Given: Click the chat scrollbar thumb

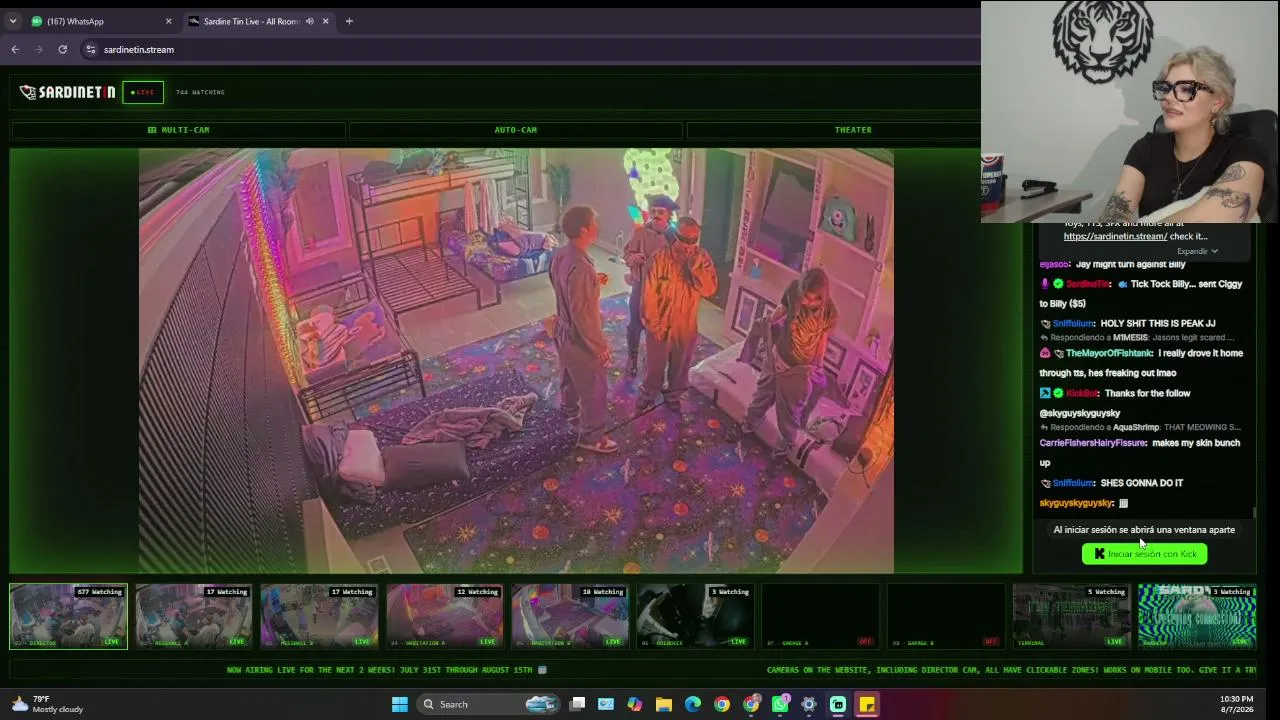Looking at the screenshot, I should coord(1255,512).
